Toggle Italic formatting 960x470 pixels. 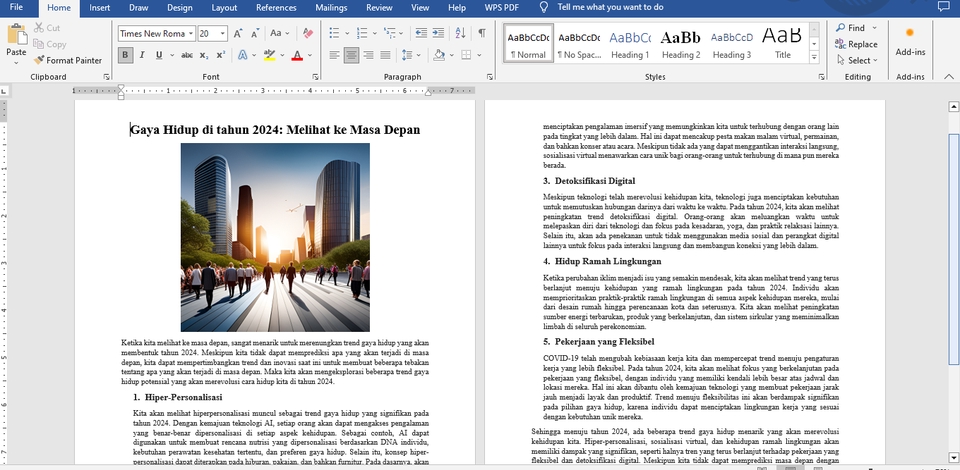click(x=142, y=55)
